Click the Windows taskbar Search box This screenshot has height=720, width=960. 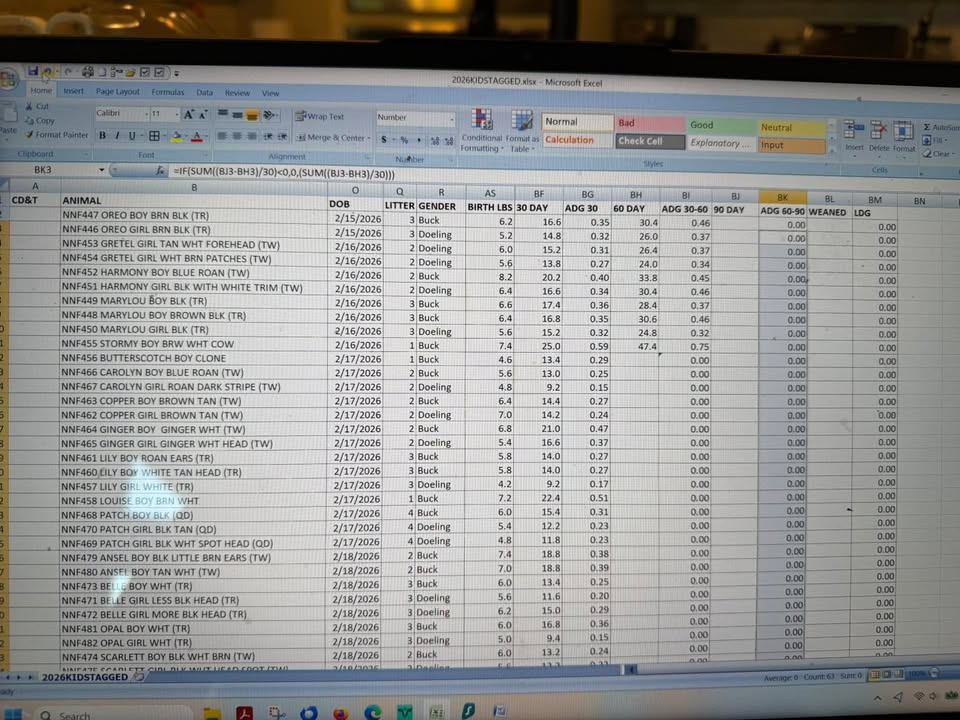pos(75,714)
